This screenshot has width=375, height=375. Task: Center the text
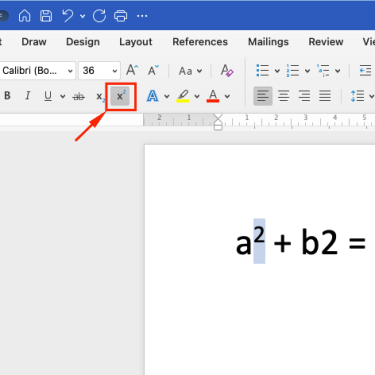pyautogui.click(x=283, y=96)
